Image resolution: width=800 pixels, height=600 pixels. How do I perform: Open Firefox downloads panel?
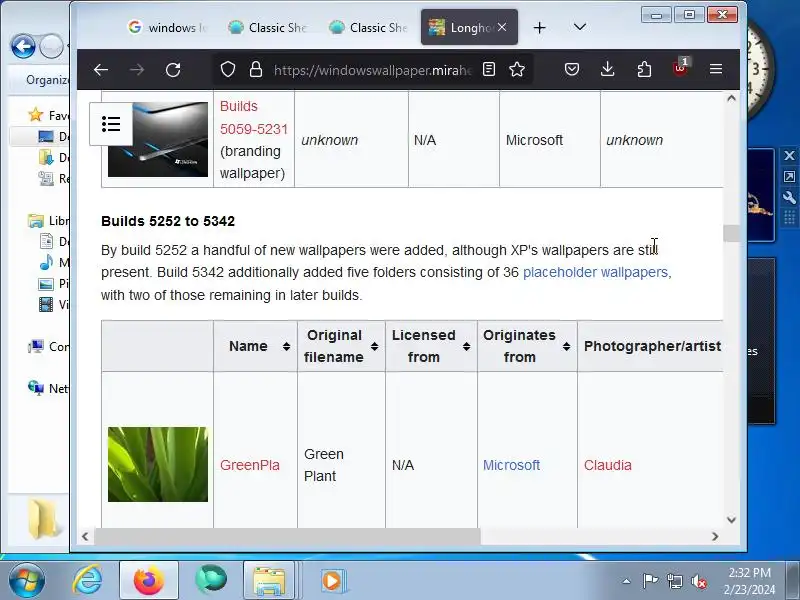[607, 69]
